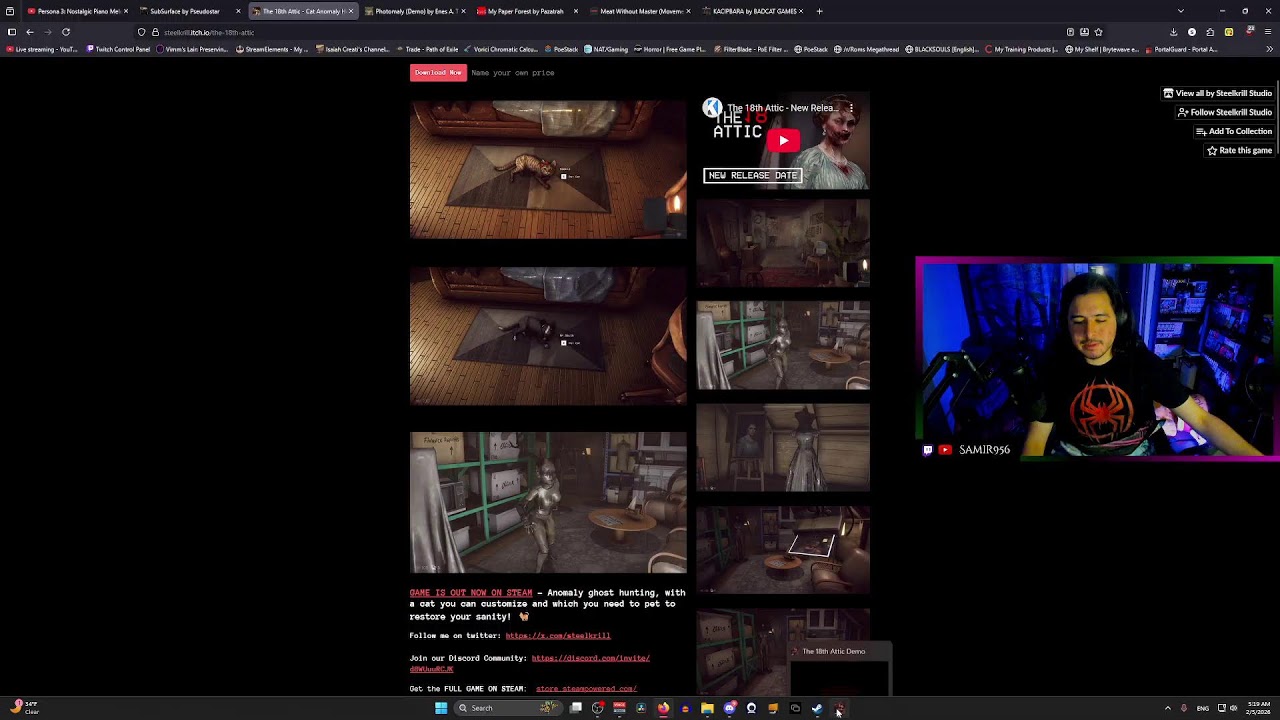Open Firefox from the taskbar
This screenshot has width=1280, height=720.
click(663, 708)
